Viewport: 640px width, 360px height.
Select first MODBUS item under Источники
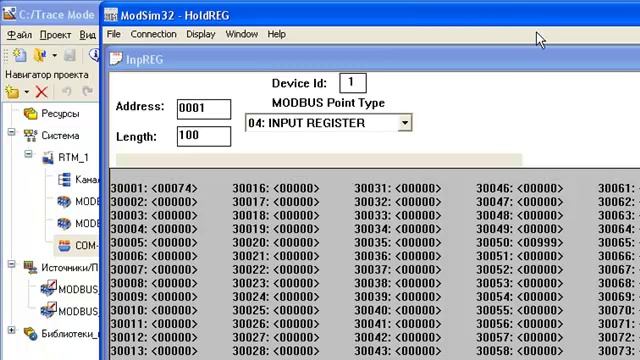(x=78, y=289)
